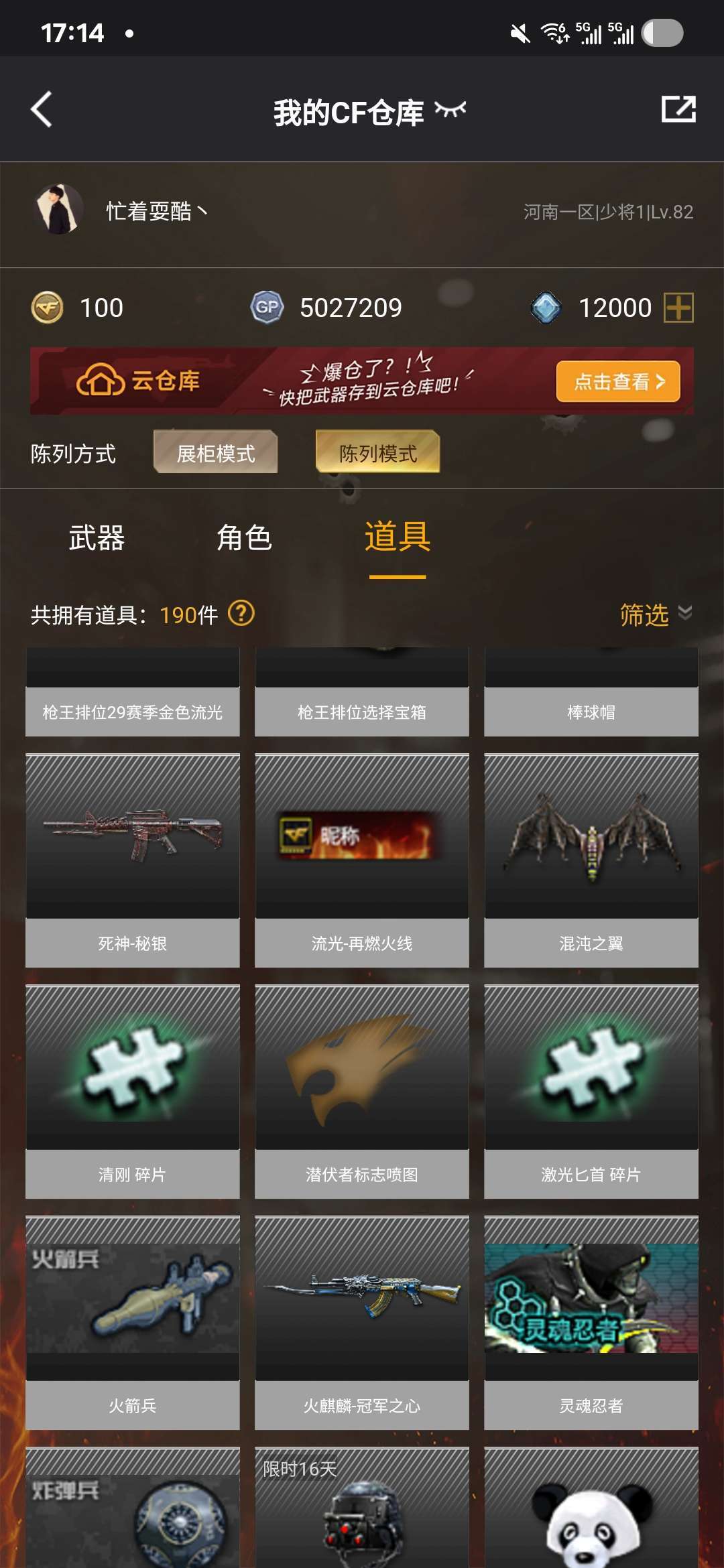Tap the blue diamond currency icon
The image size is (724, 1568).
tap(546, 308)
